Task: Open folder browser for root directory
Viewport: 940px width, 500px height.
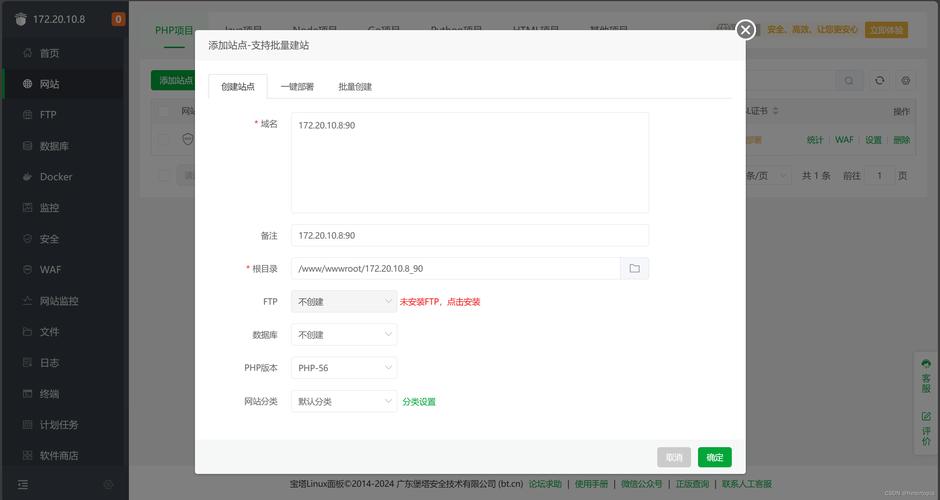Action: [634, 269]
